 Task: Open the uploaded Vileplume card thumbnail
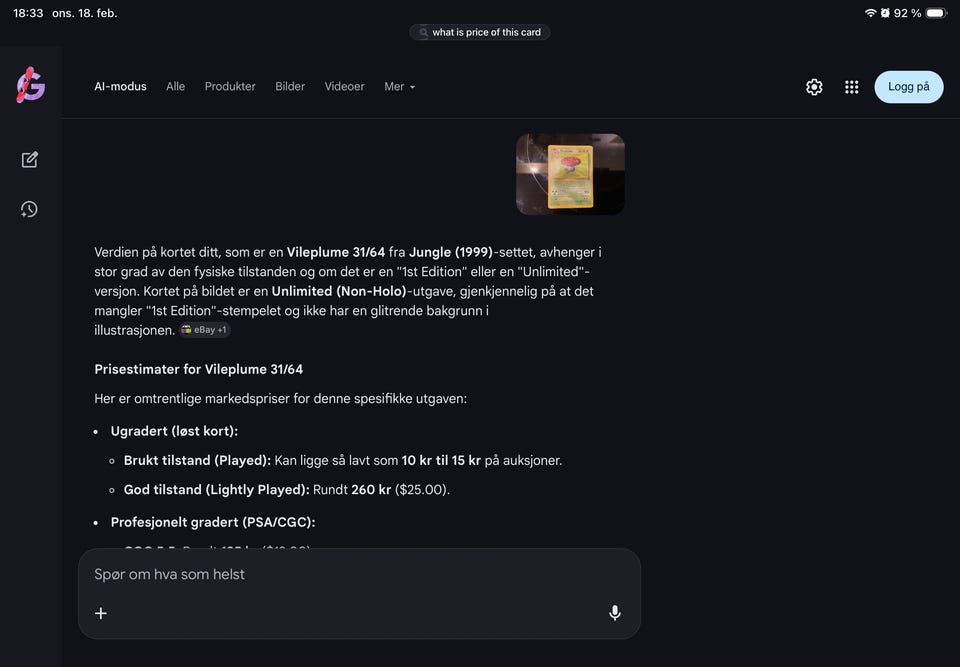[x=570, y=174]
